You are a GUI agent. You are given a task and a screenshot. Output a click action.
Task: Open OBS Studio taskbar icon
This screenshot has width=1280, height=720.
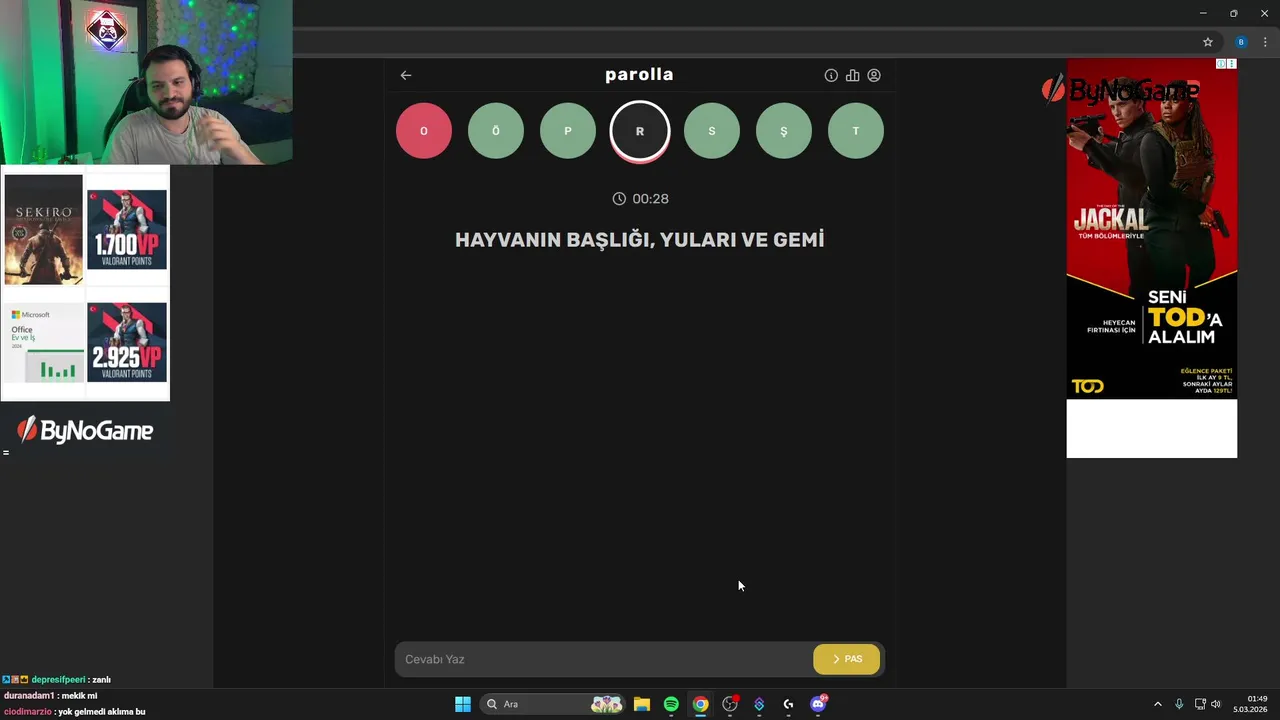pos(730,704)
